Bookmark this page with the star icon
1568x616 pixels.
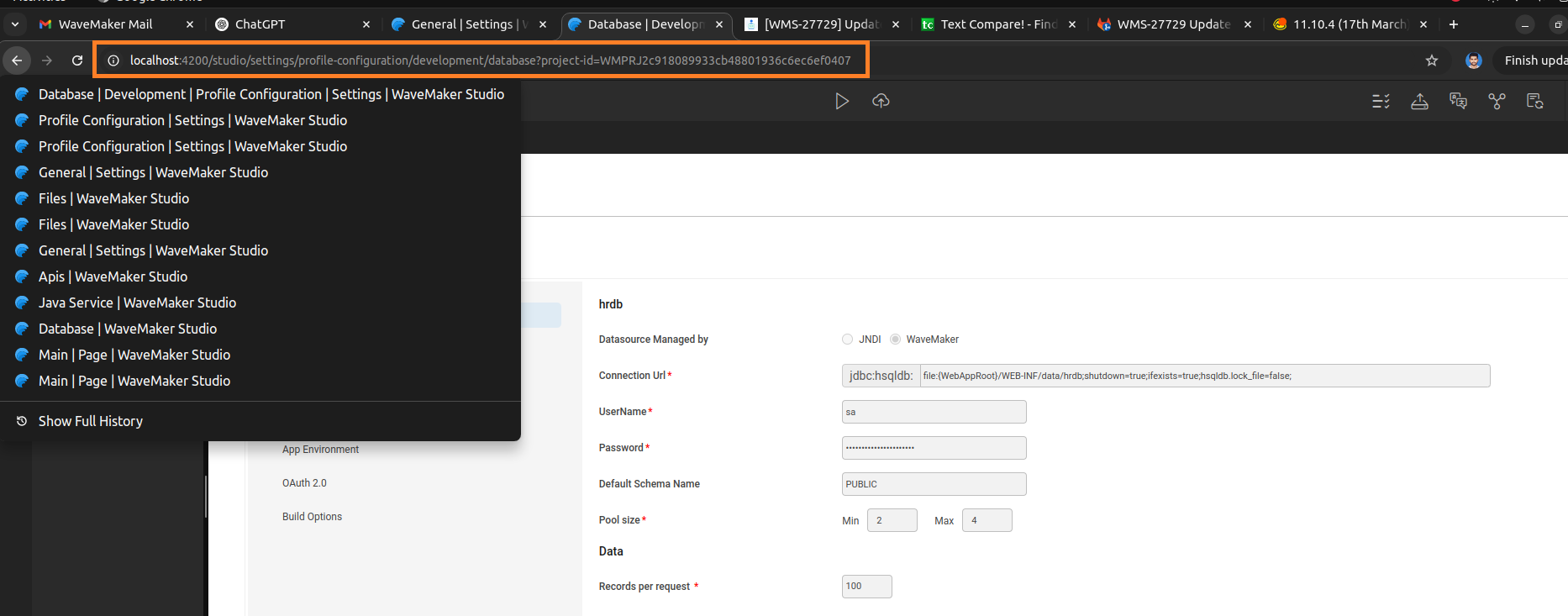[x=1432, y=61]
